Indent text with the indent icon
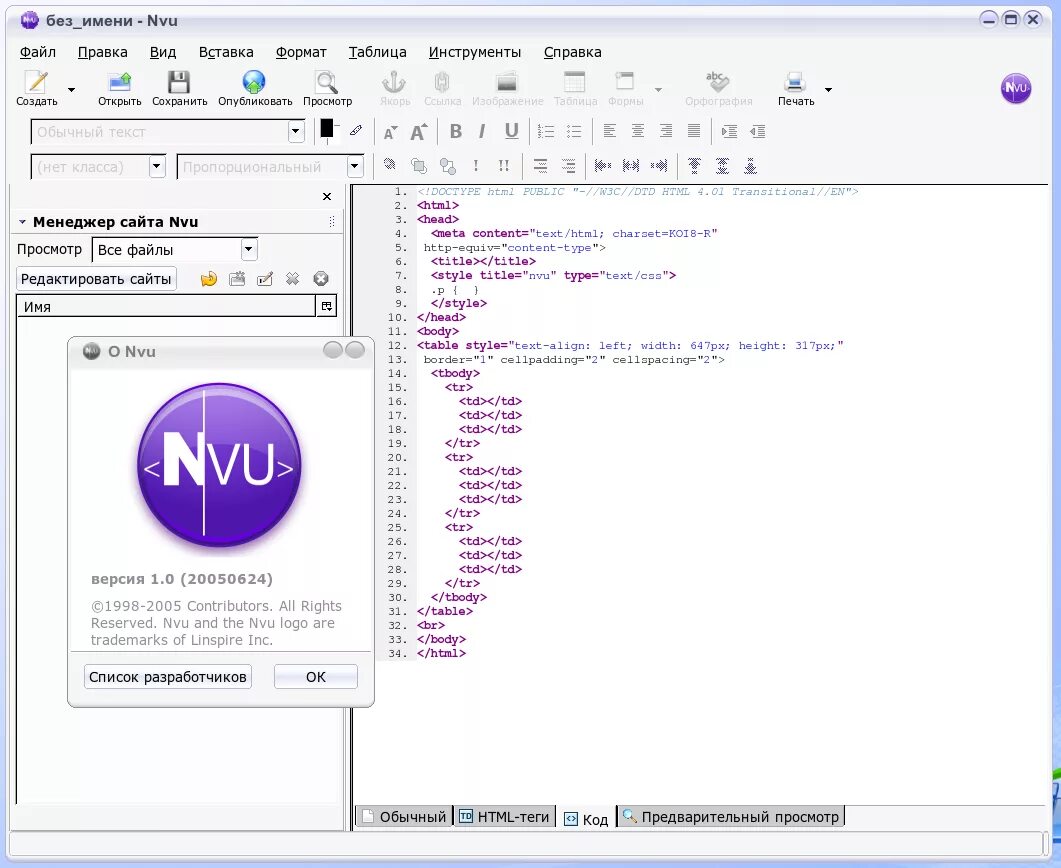1061x868 pixels. (729, 131)
